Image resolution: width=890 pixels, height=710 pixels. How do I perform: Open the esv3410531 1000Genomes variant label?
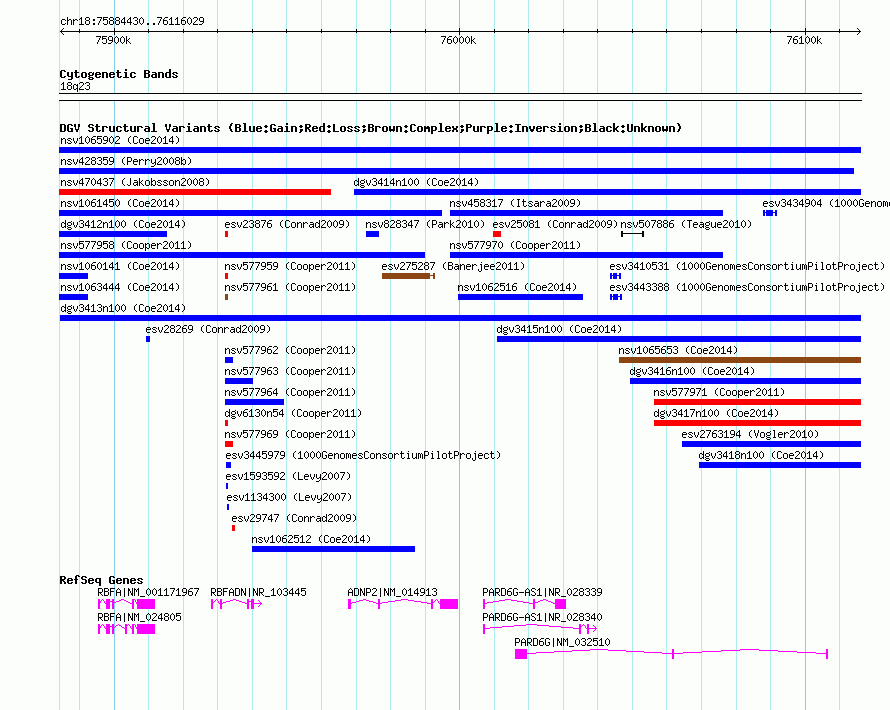pos(748,266)
